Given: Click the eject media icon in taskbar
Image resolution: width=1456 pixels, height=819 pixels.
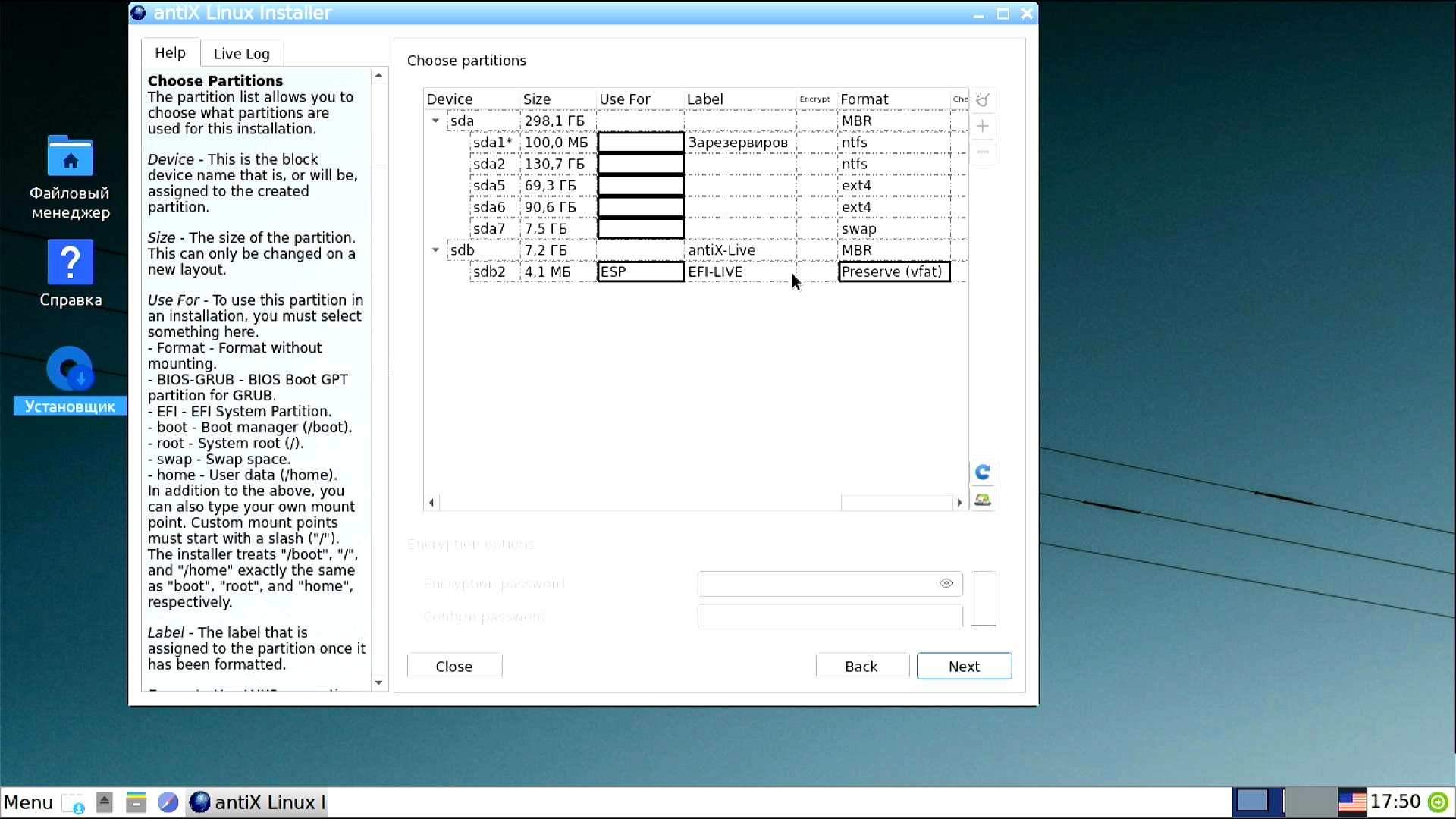Looking at the screenshot, I should (x=105, y=802).
